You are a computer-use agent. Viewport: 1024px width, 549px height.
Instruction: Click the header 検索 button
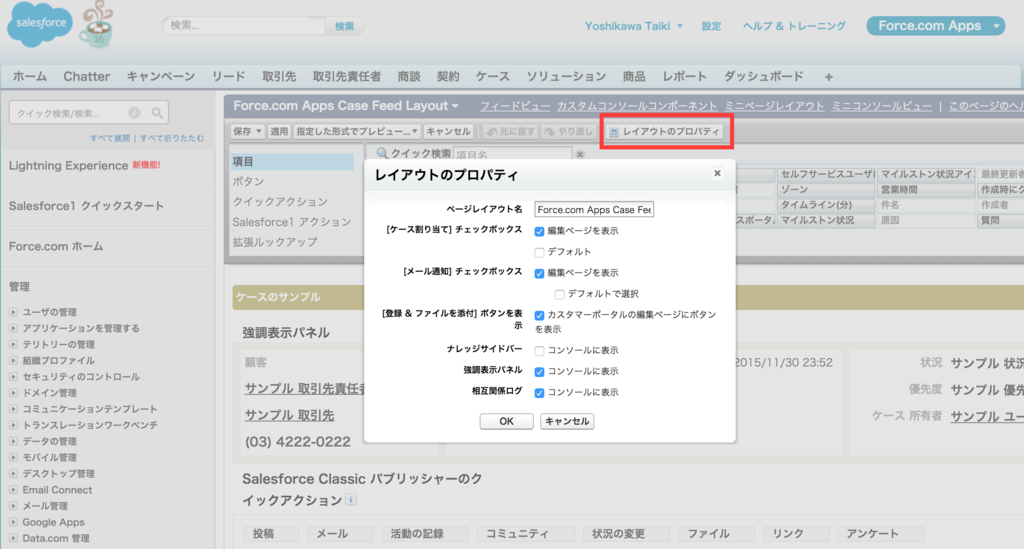point(344,26)
